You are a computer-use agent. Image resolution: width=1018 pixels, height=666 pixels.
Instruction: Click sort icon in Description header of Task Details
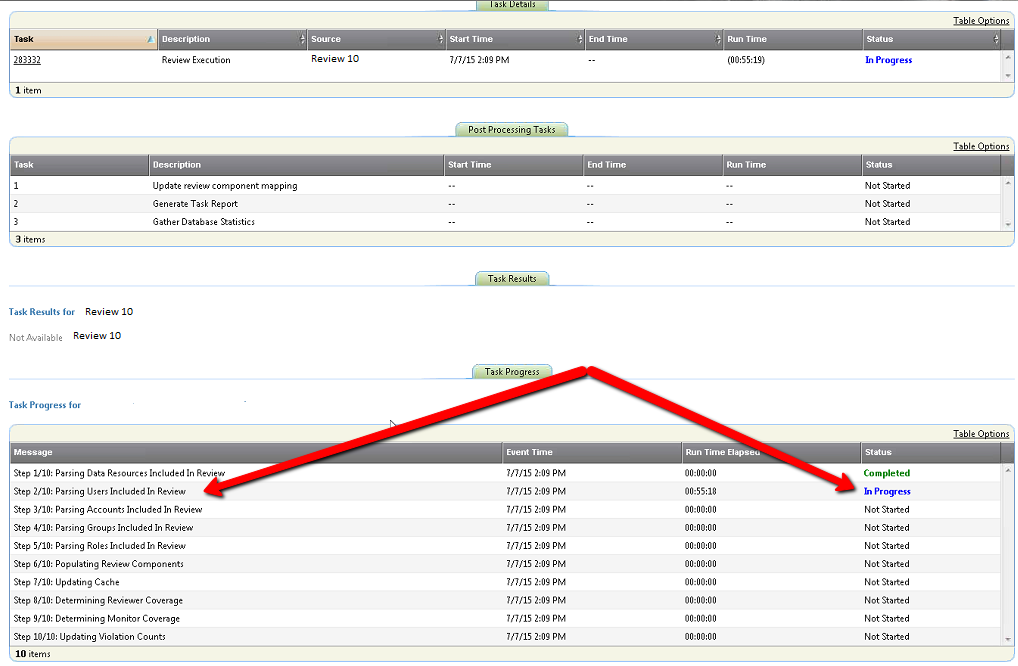302,39
